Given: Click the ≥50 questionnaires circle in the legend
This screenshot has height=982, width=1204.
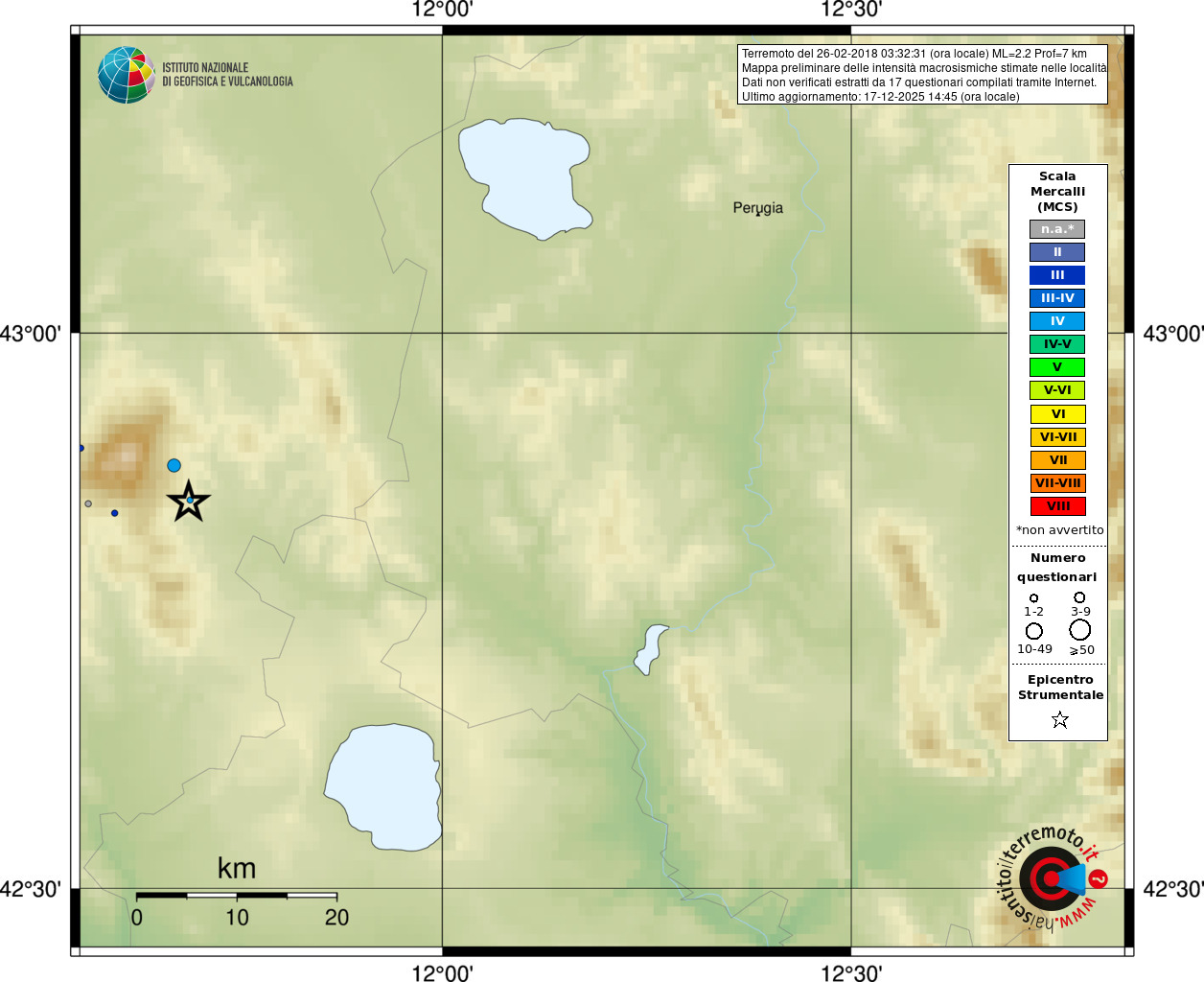Looking at the screenshot, I should (x=1080, y=629).
